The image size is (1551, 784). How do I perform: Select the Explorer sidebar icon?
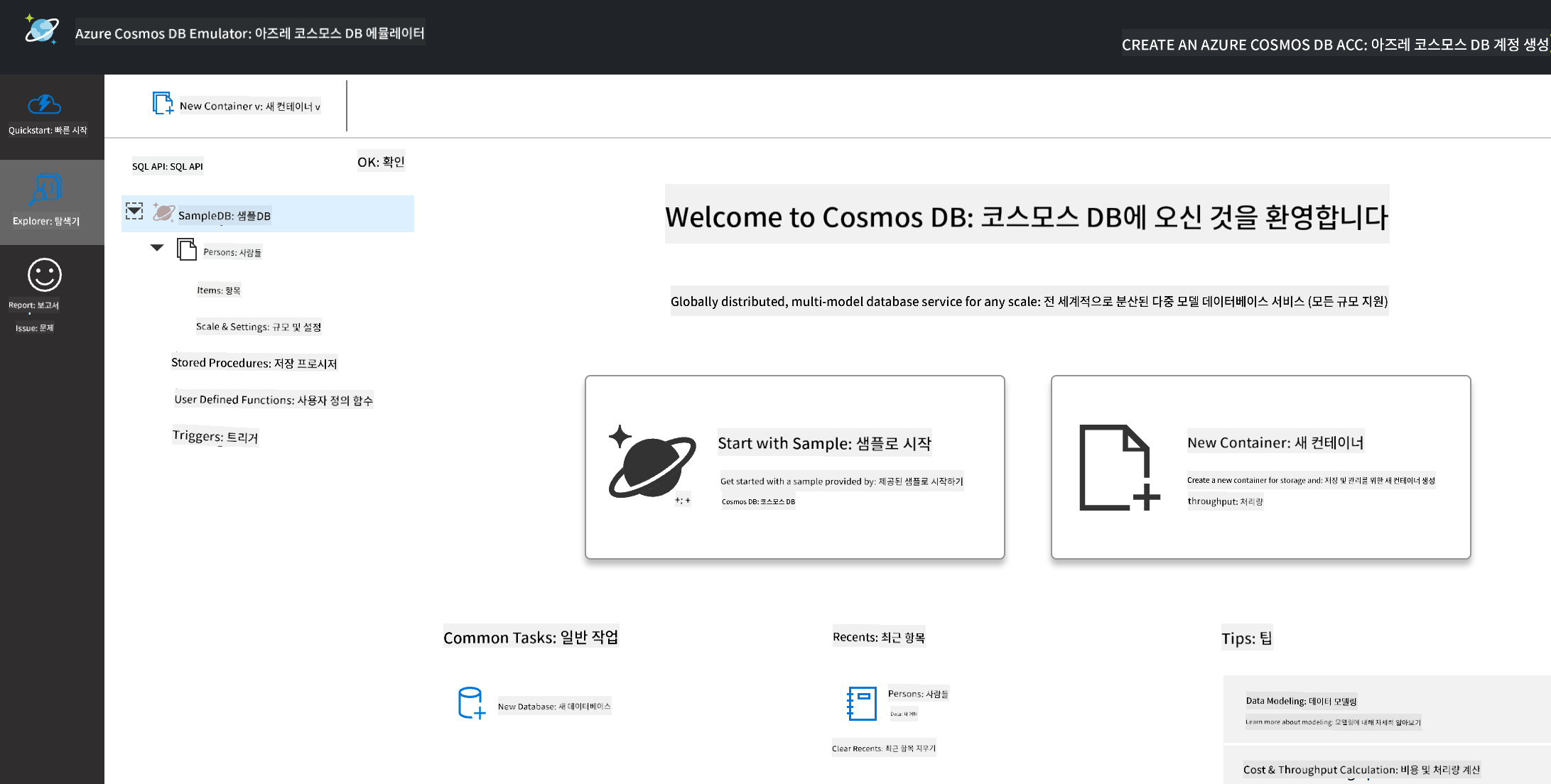pyautogui.click(x=46, y=190)
